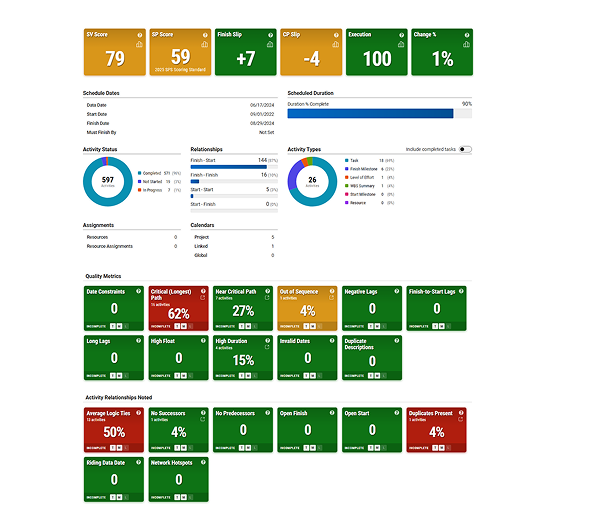Open the 4% Duplicates Present value
The image size is (604, 532).
click(x=436, y=432)
